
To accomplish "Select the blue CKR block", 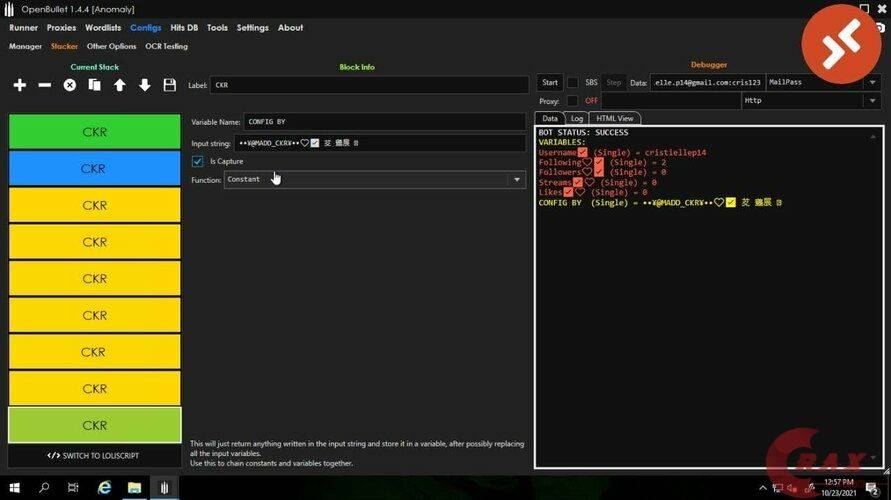I will 94,169.
